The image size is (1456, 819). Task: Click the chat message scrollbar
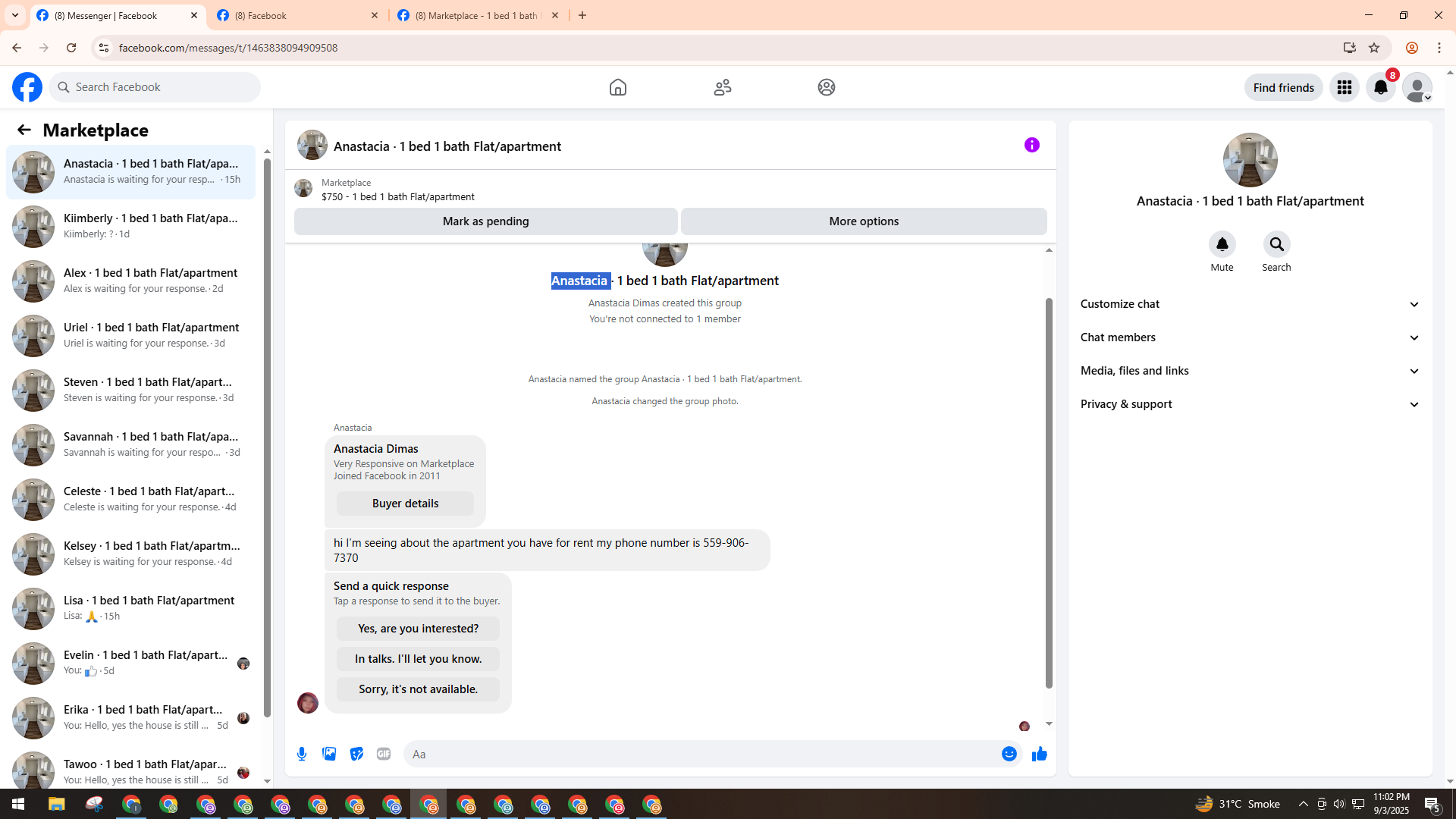coord(1049,493)
